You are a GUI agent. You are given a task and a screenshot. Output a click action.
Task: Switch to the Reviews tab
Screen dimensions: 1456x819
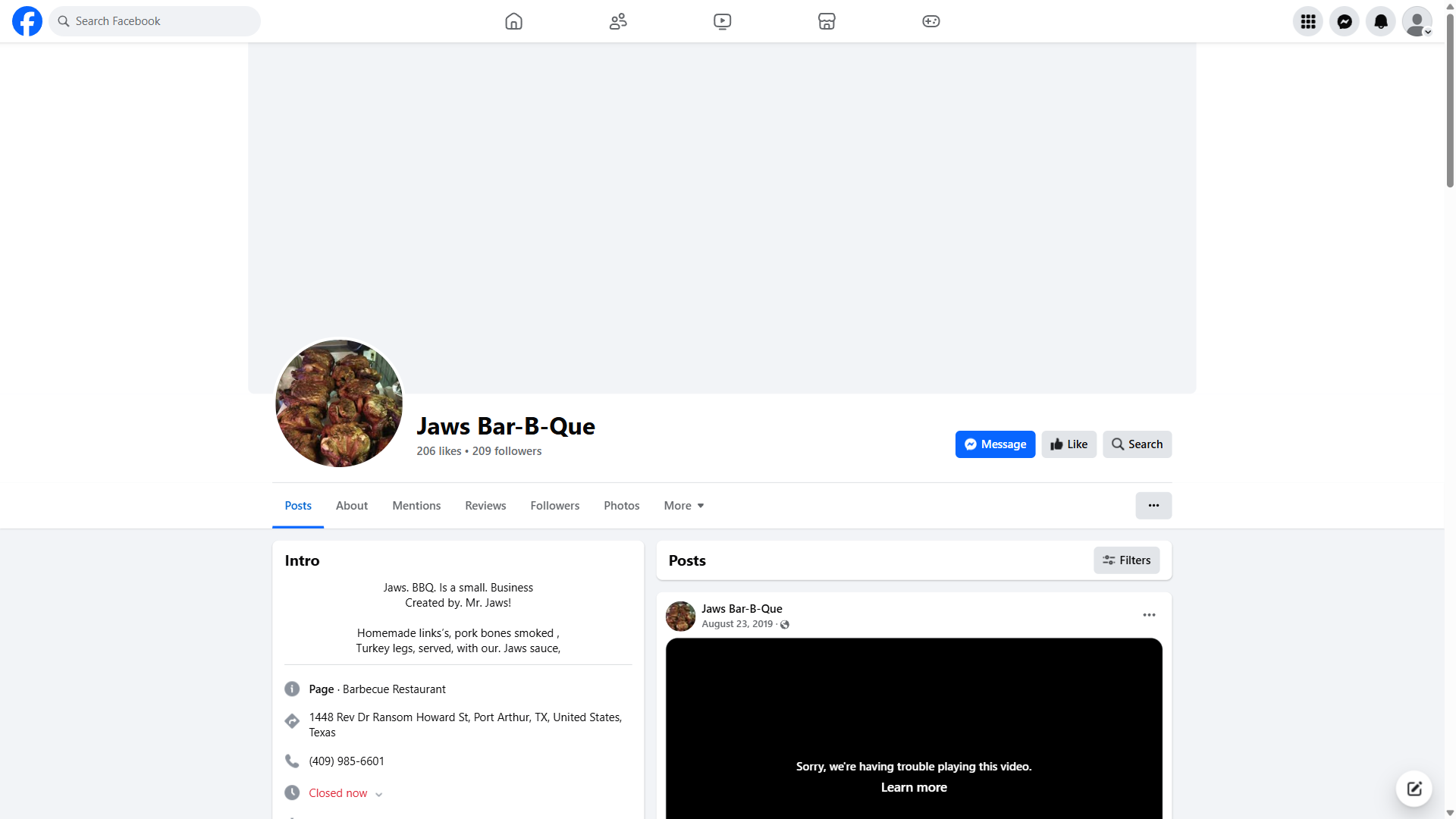coord(485,506)
